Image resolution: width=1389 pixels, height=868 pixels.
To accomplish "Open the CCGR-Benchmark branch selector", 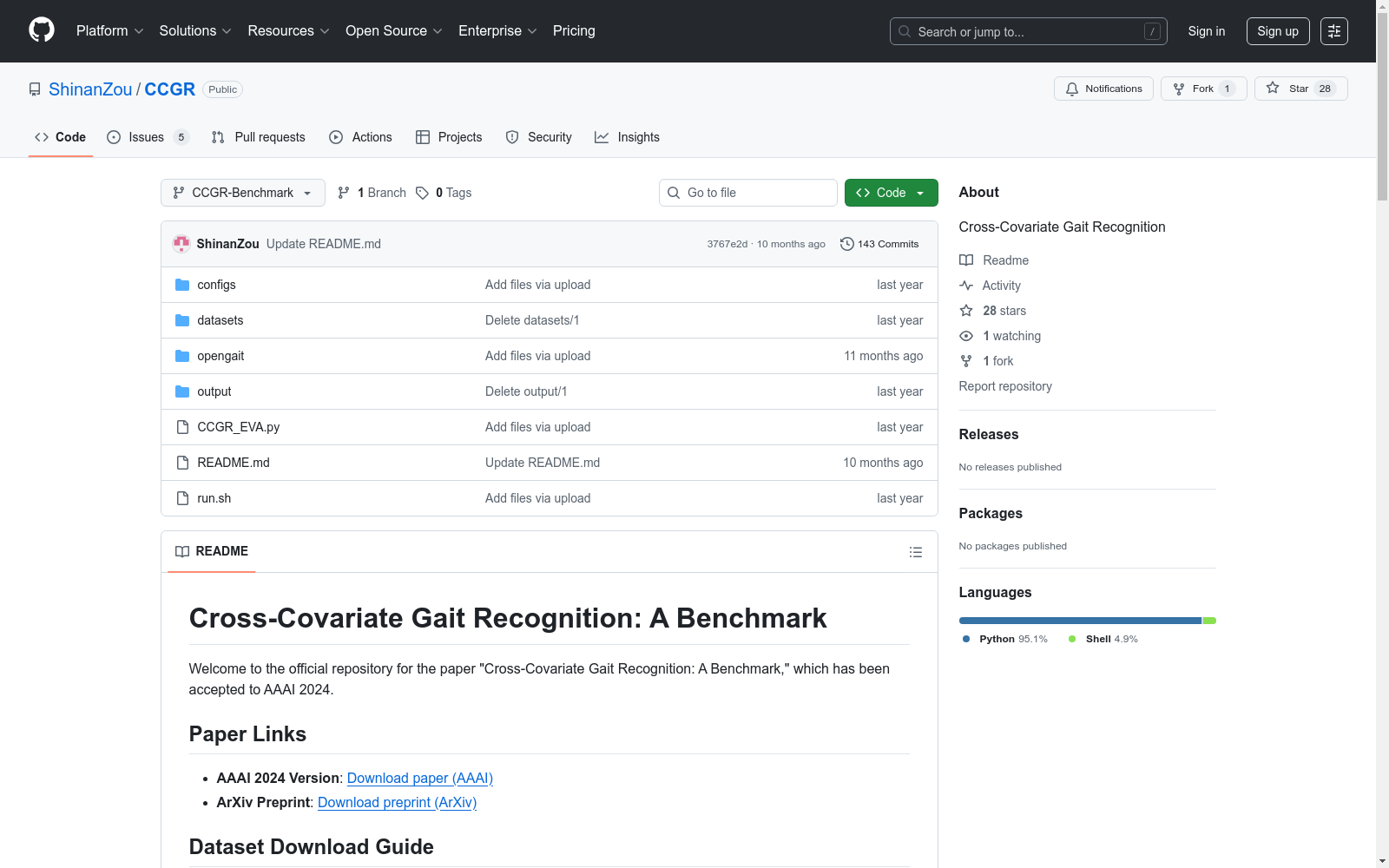I will tap(243, 193).
